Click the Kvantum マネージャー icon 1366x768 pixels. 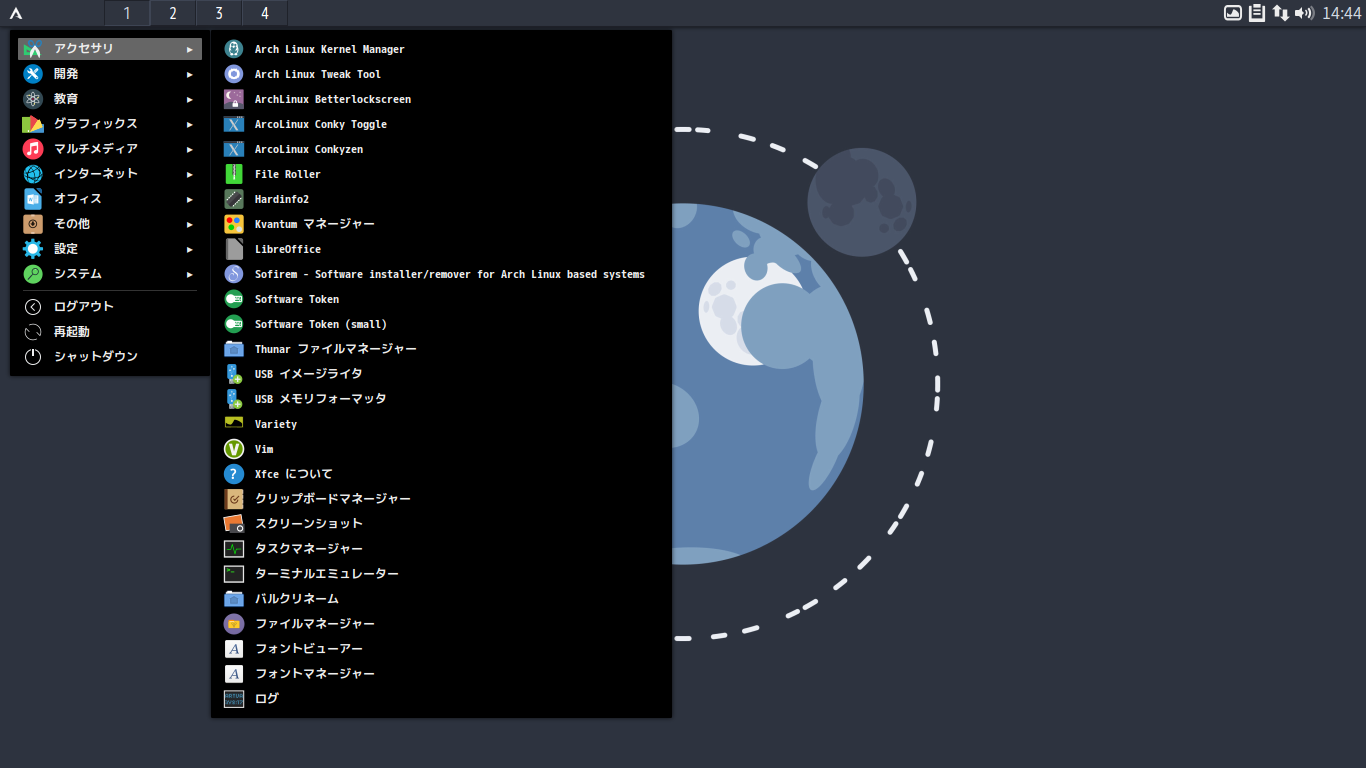coord(234,224)
